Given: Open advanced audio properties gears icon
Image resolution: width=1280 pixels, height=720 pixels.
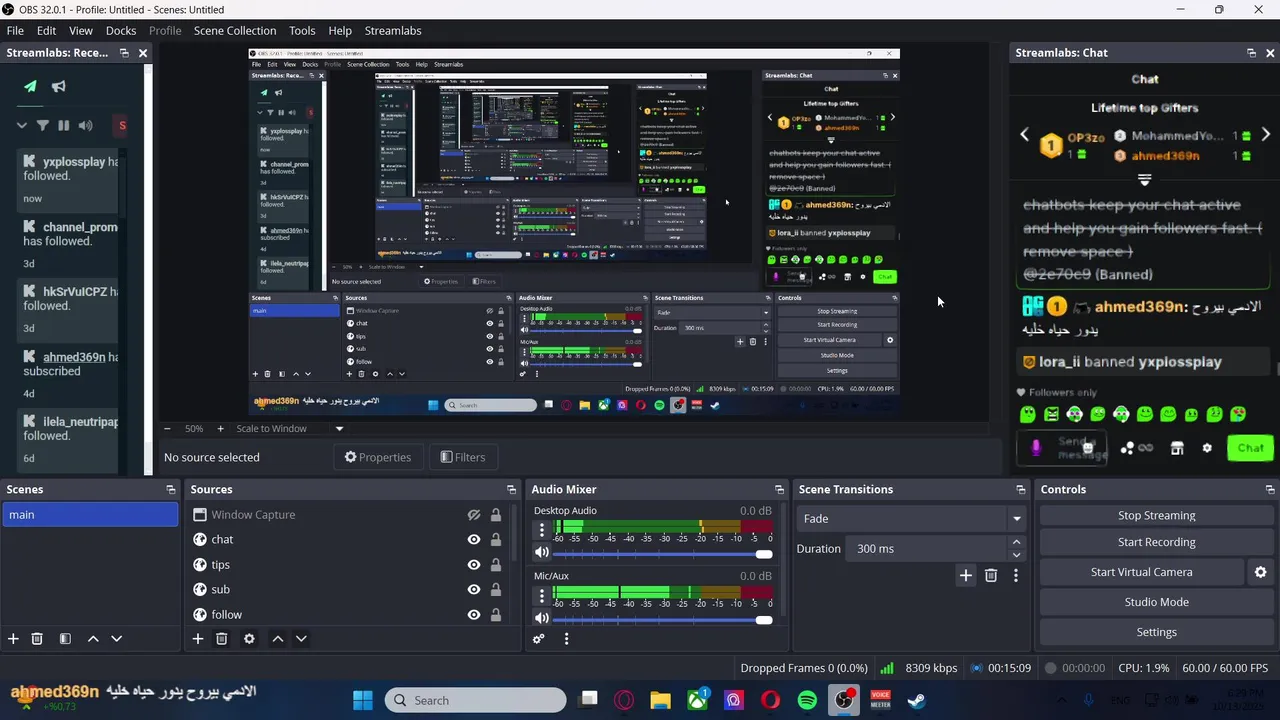Looking at the screenshot, I should click(x=539, y=638).
